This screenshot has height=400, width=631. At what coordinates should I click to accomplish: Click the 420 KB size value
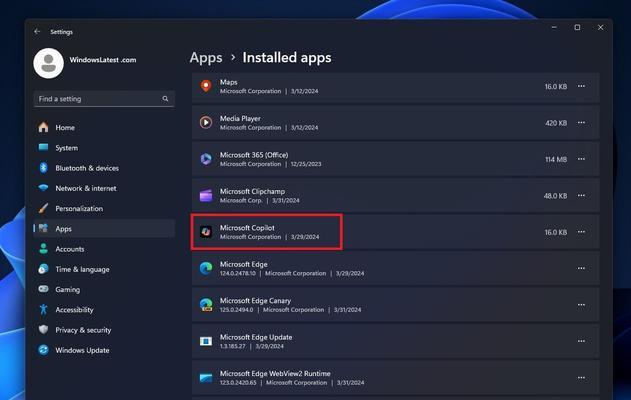[x=556, y=123]
